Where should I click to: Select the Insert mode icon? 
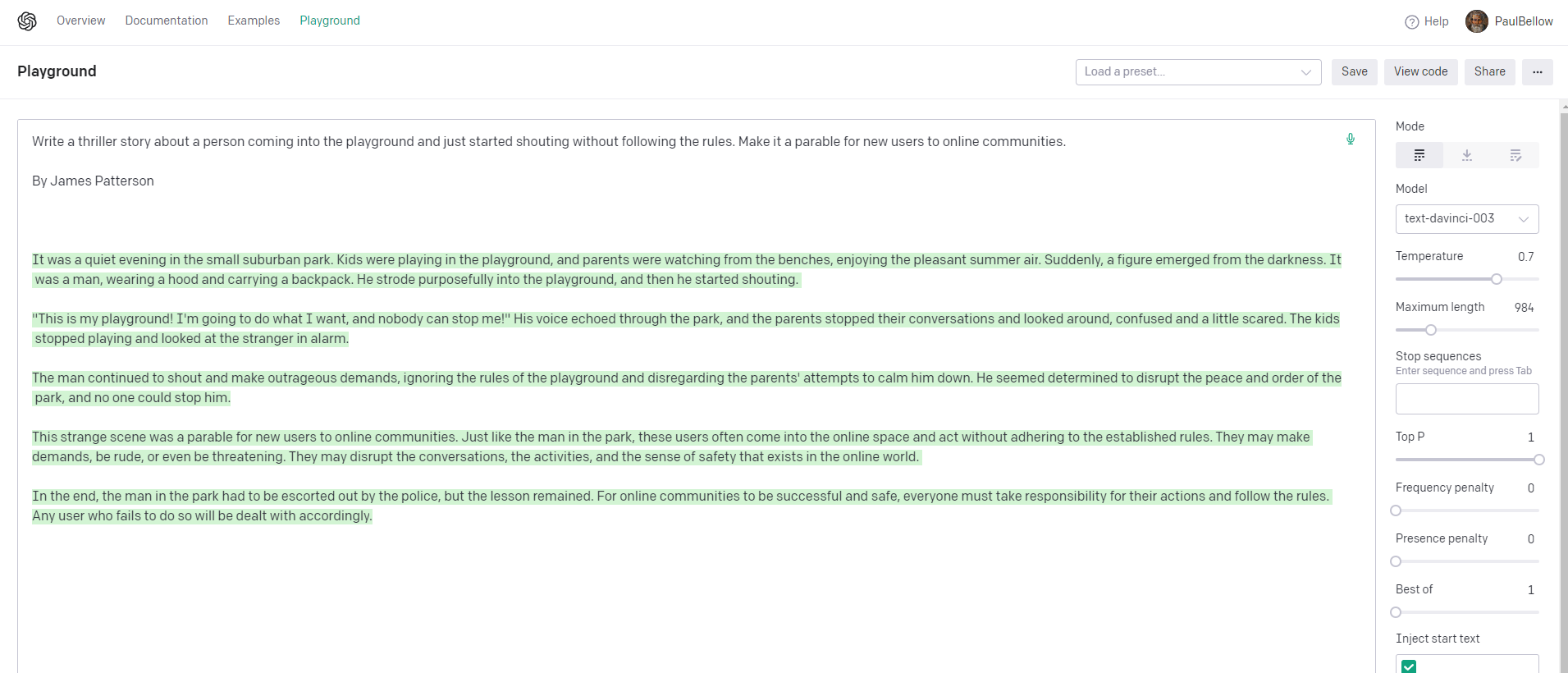pyautogui.click(x=1467, y=155)
